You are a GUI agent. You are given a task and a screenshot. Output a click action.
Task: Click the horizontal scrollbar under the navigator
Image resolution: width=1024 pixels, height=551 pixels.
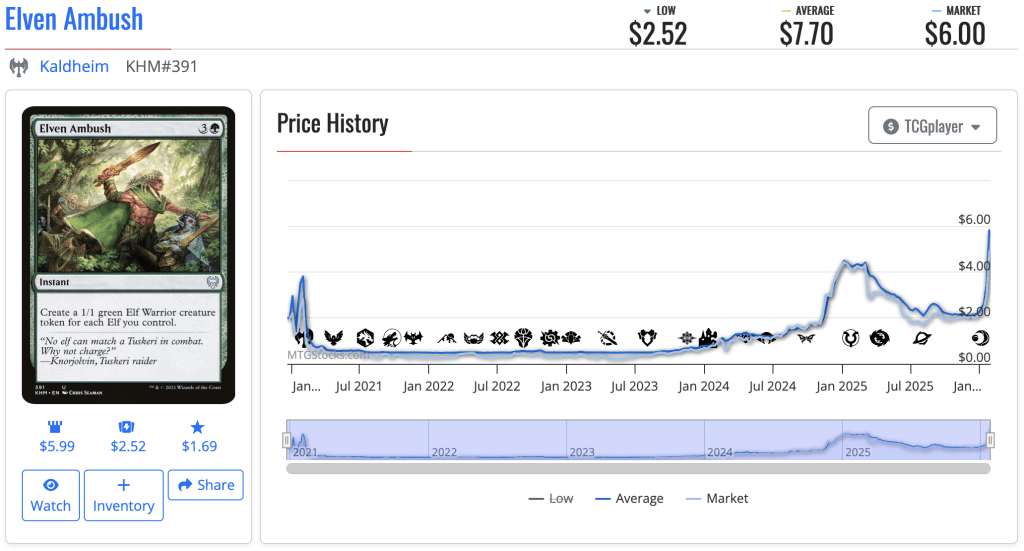(x=638, y=468)
